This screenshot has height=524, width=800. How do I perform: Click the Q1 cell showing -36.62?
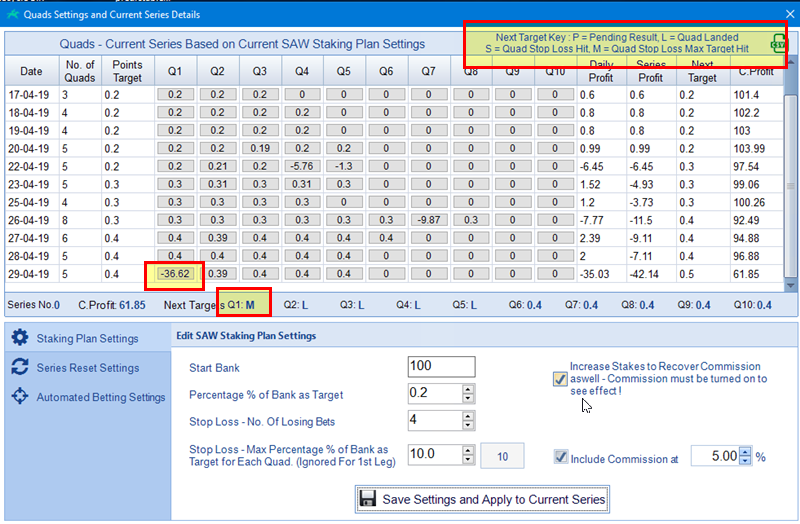[x=175, y=274]
